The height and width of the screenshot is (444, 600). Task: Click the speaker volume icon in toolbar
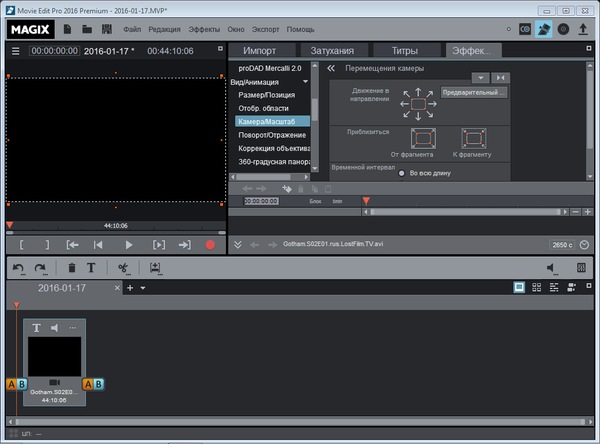(551, 268)
